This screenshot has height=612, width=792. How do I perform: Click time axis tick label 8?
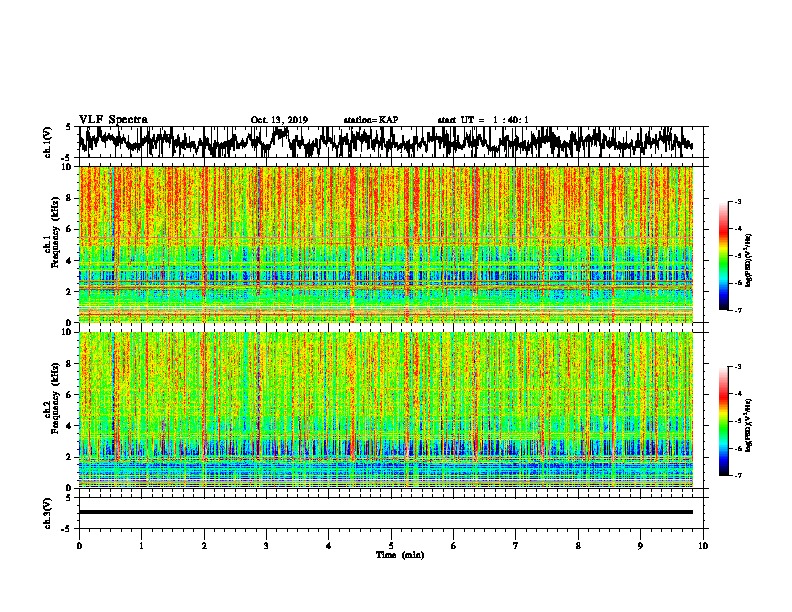tap(578, 546)
